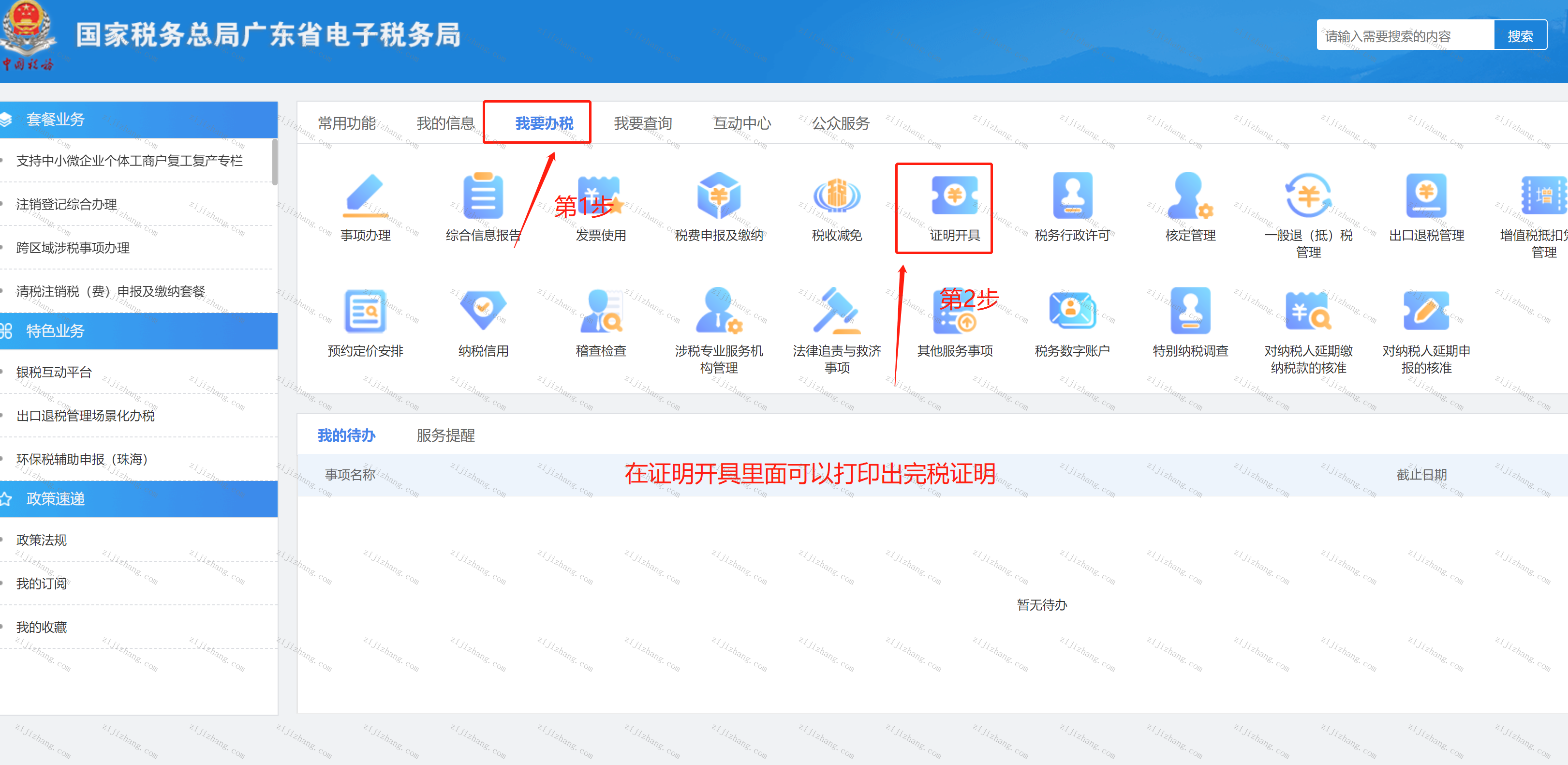
Task: Select the 我的待办 tab
Action: tap(347, 435)
